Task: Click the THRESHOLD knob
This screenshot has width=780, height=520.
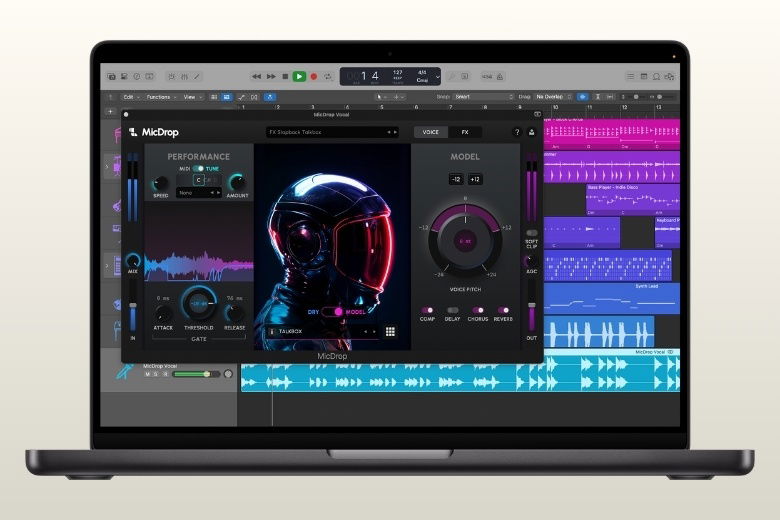Action: click(198, 304)
